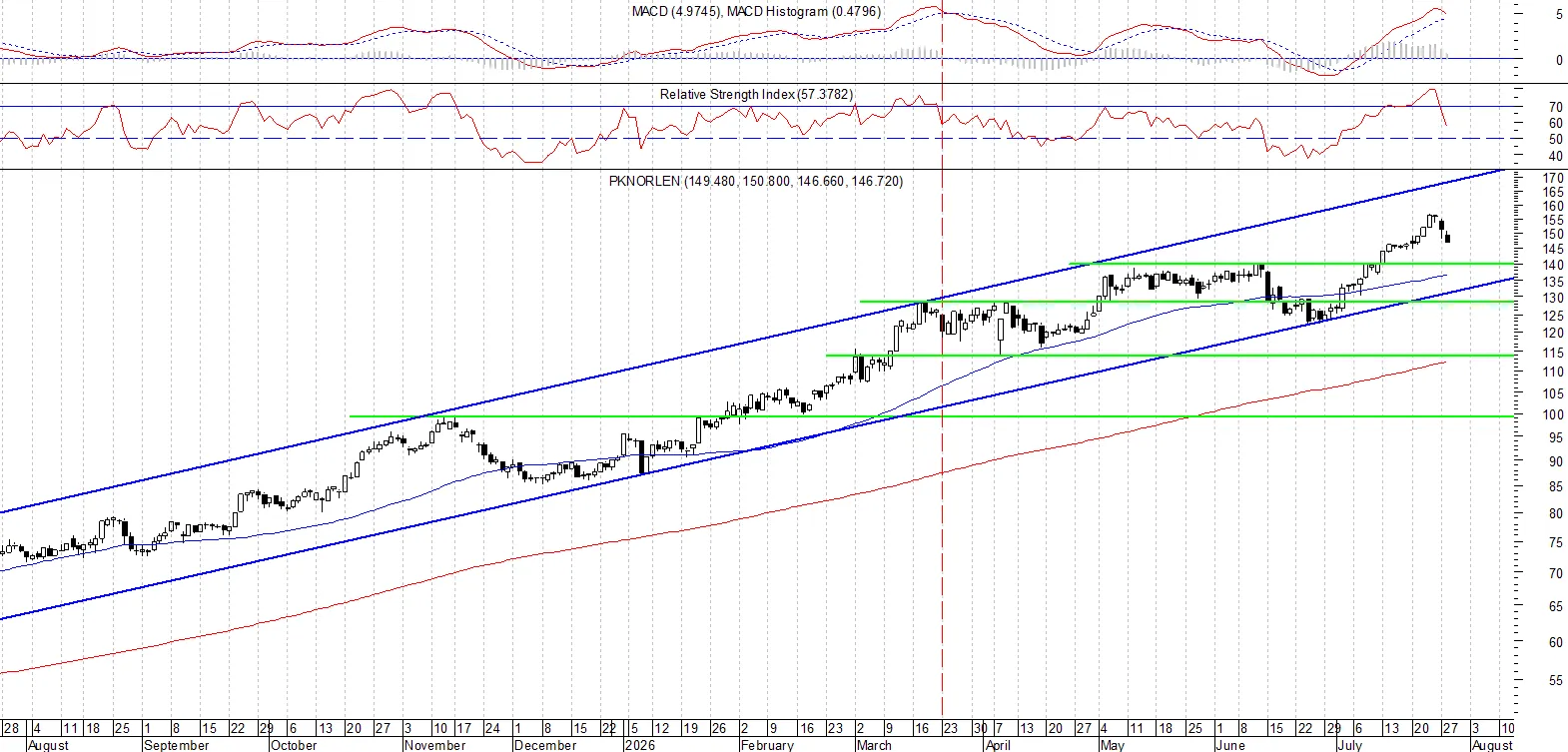Select the Relative Strength Index (57.3782) label
The height and width of the screenshot is (752, 1568).
(x=756, y=94)
